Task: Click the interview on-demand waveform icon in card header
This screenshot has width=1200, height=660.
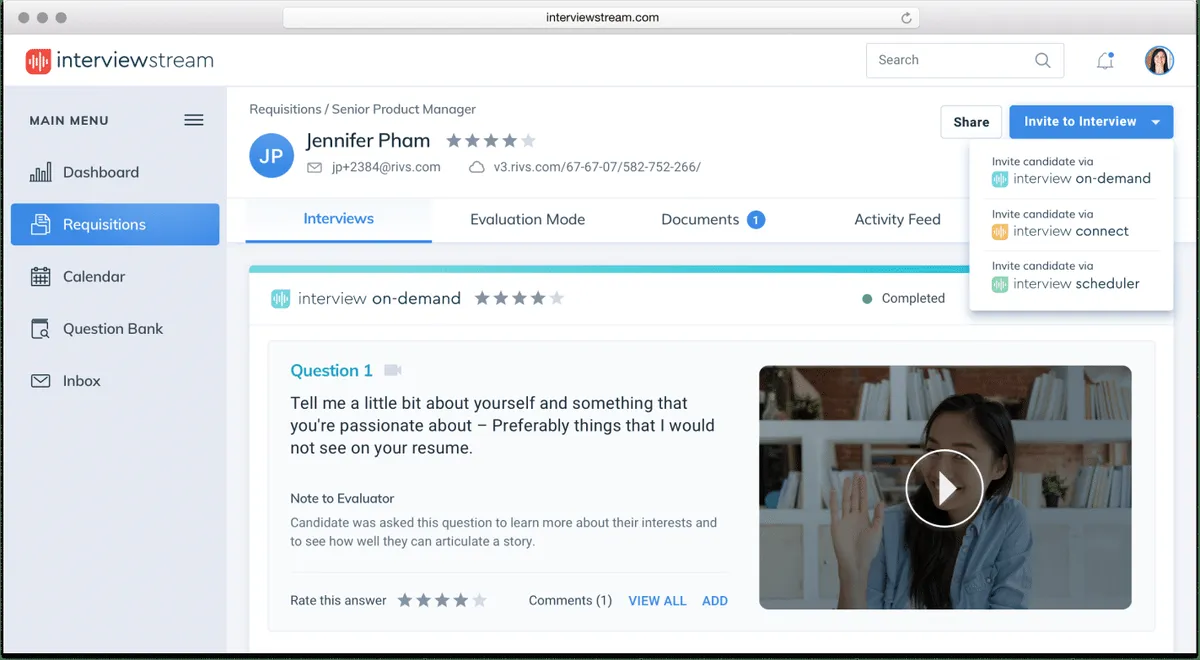Action: (x=281, y=298)
